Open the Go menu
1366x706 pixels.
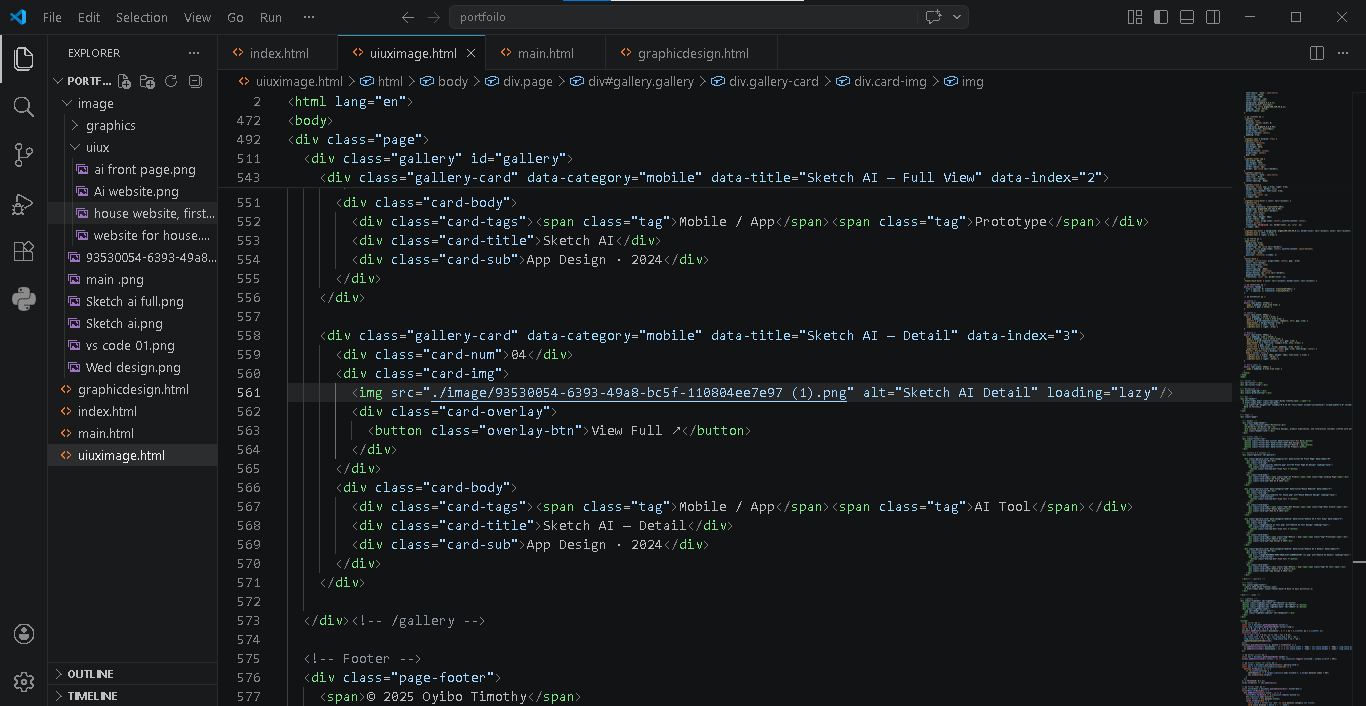coord(235,17)
